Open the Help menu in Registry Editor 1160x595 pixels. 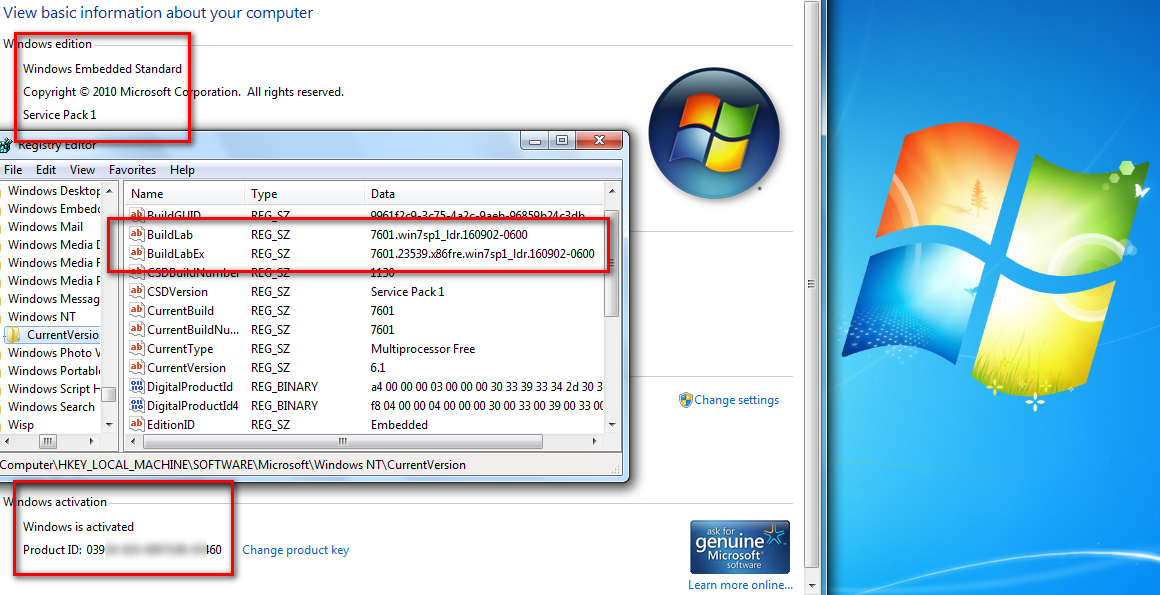pyautogui.click(x=182, y=169)
